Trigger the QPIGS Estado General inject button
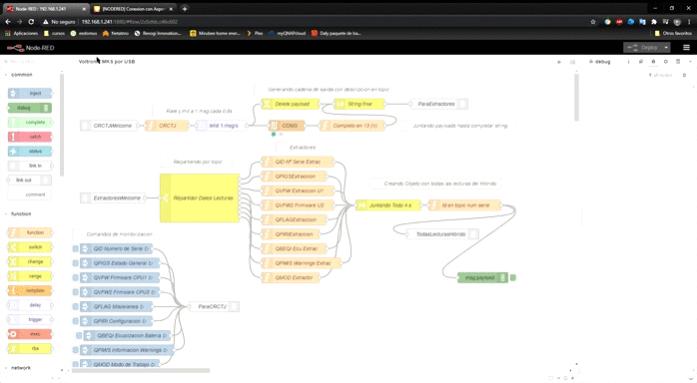The height and width of the screenshot is (383, 697). pos(76,263)
